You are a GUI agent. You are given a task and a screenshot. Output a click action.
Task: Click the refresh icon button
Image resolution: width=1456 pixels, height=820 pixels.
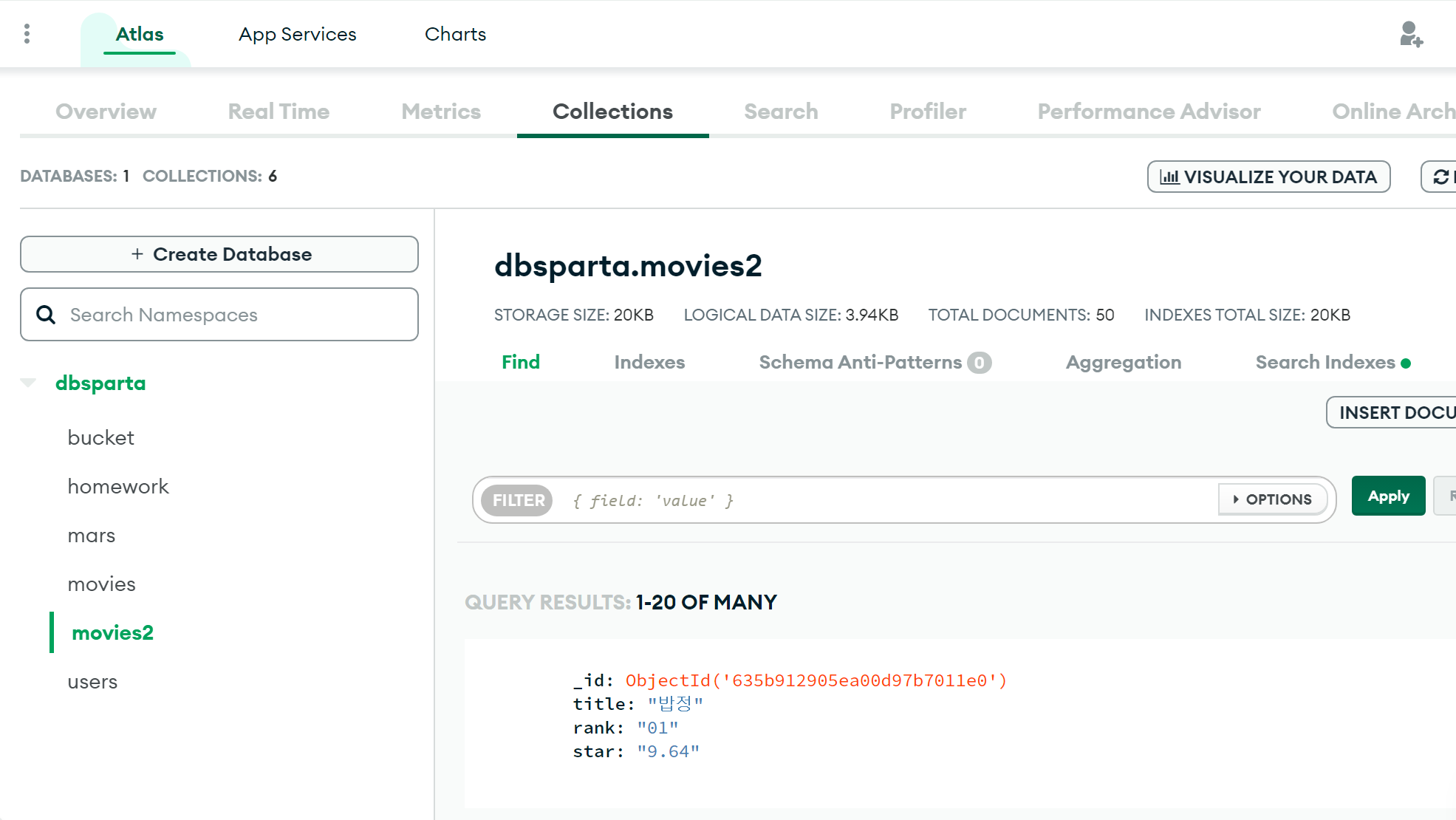point(1439,177)
